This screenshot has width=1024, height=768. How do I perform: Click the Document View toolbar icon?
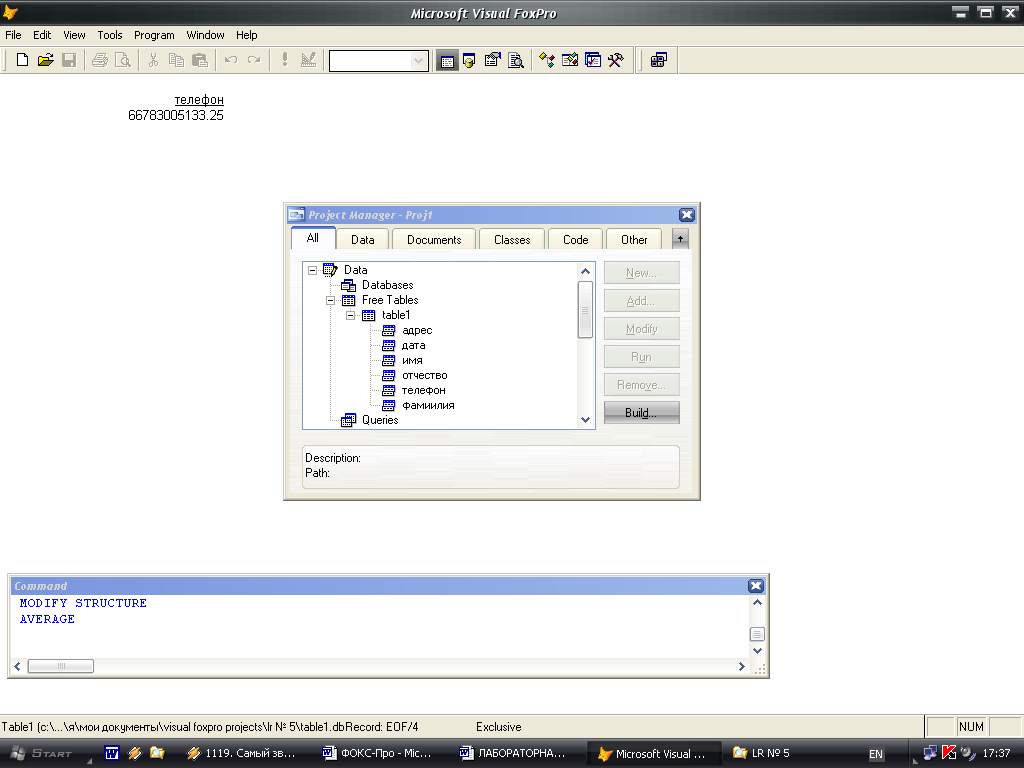pos(516,61)
